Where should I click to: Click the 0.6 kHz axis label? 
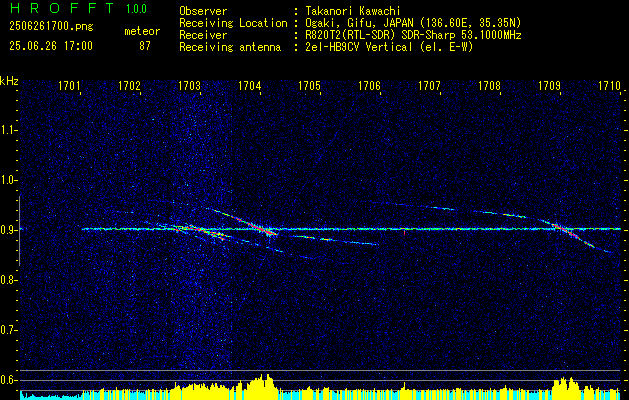click(x=9, y=380)
